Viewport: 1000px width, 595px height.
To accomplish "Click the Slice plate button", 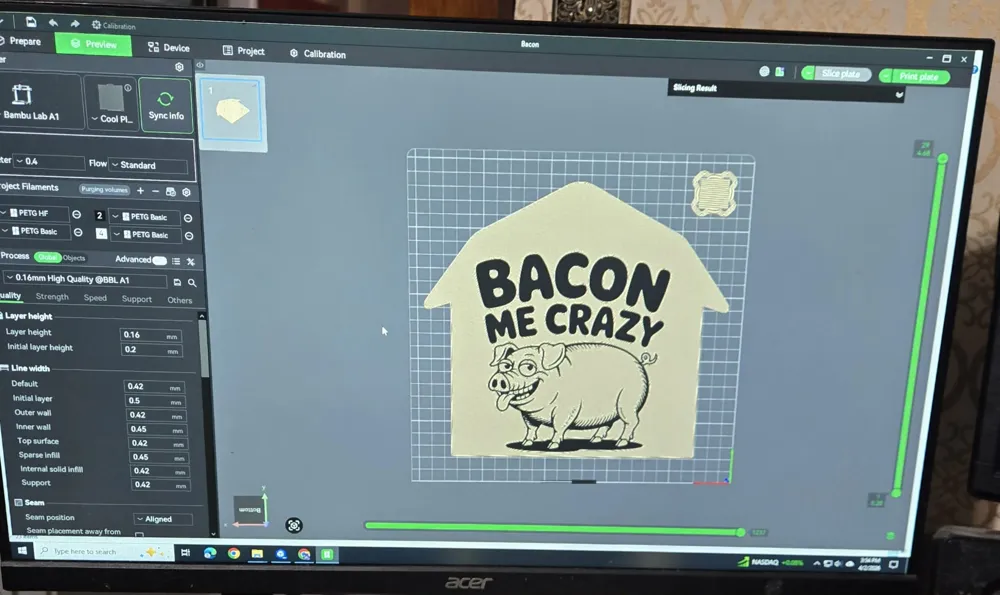I will [x=836, y=73].
